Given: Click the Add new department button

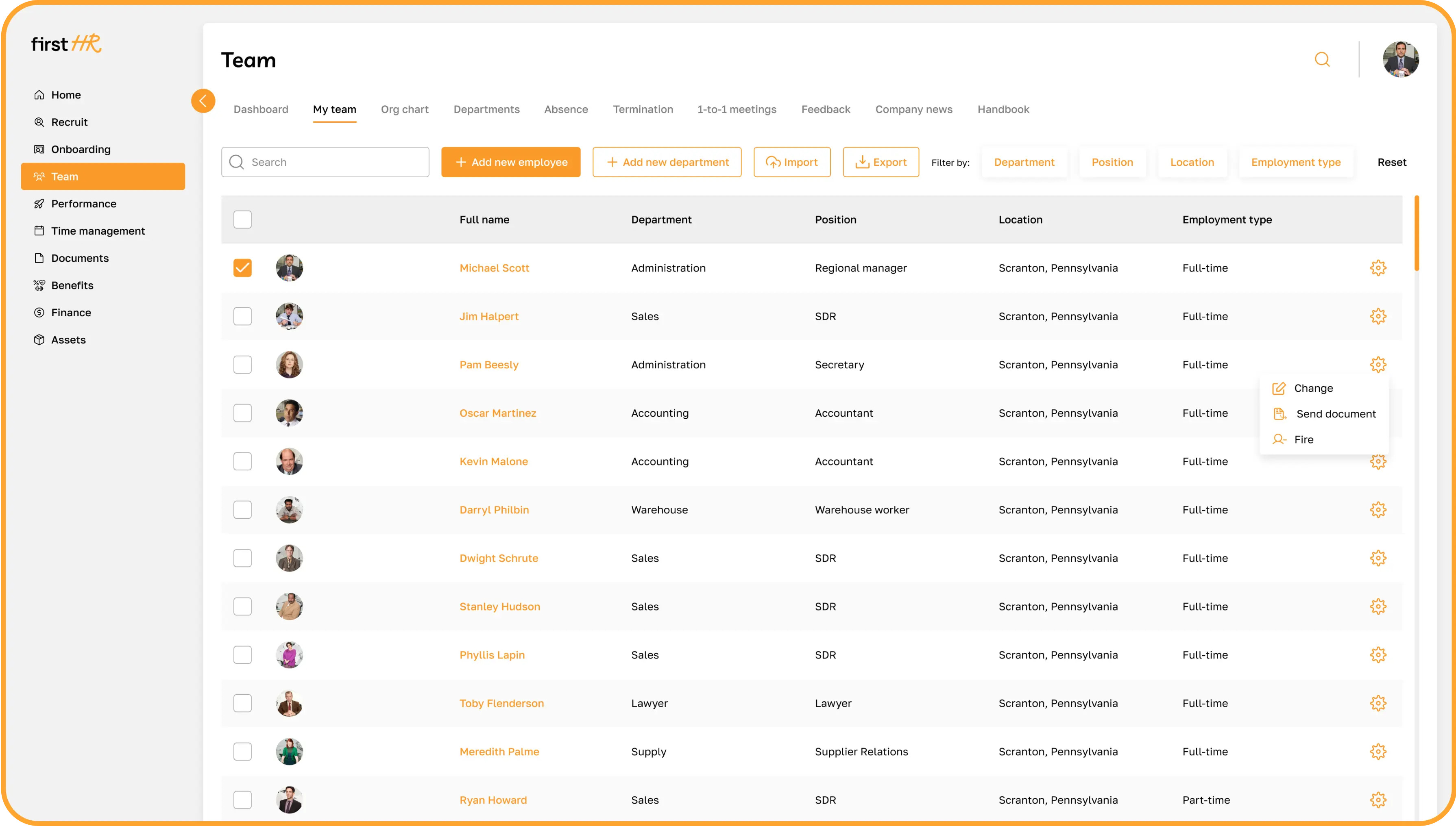Looking at the screenshot, I should point(667,162).
